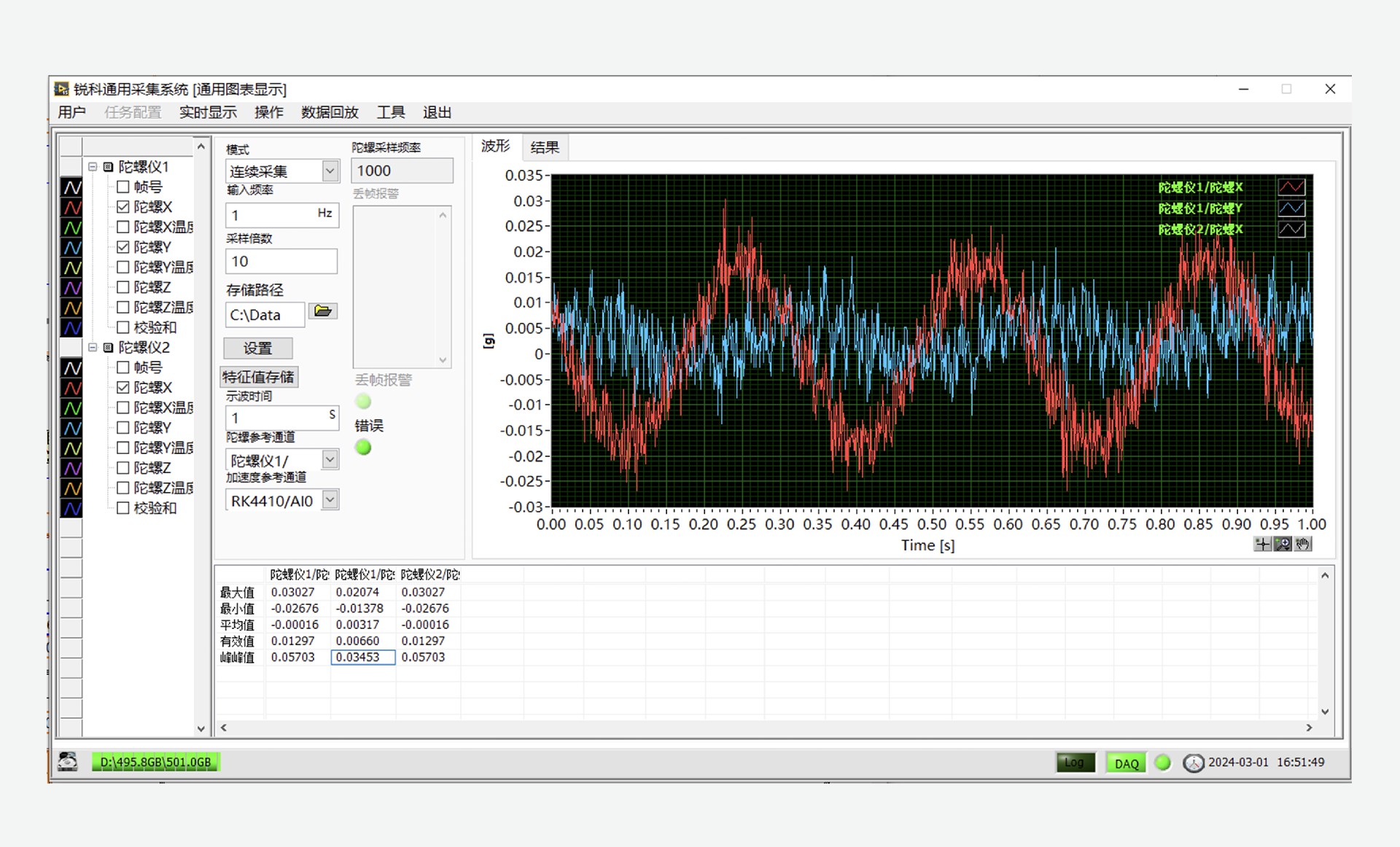Screen dimensions: 1400x847
Task: Click the storage path folder browse icon
Action: tap(322, 311)
